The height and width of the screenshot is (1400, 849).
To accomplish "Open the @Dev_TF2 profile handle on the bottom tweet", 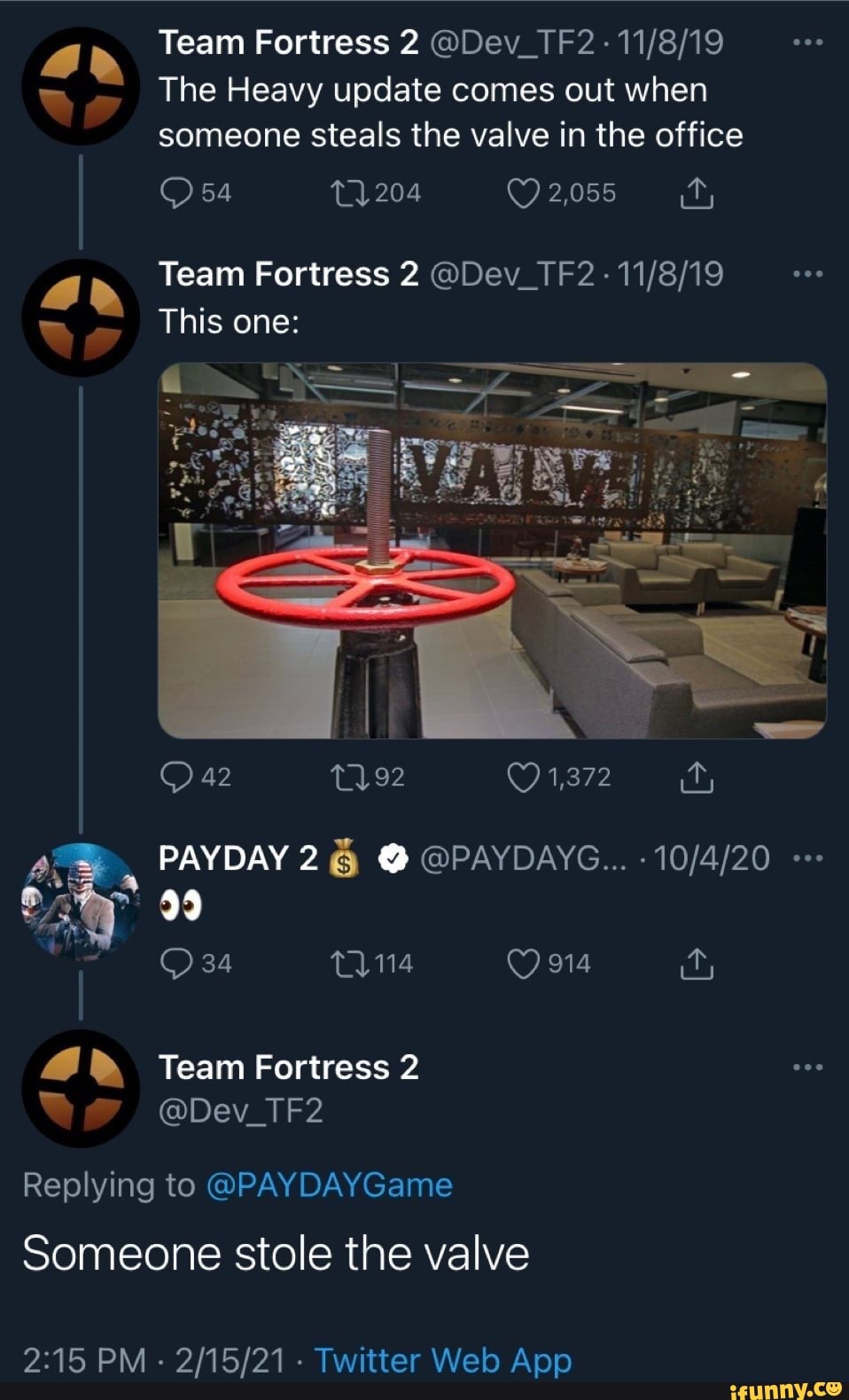I will pos(242,1111).
